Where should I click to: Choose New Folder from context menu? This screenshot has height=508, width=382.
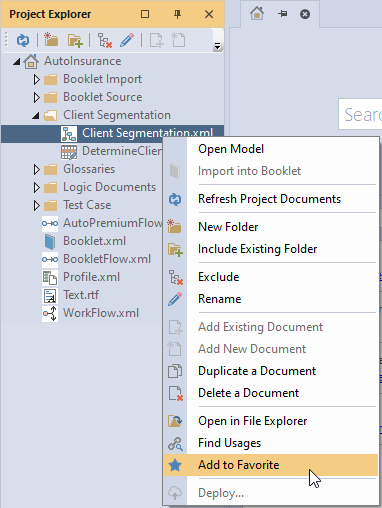coord(228,227)
